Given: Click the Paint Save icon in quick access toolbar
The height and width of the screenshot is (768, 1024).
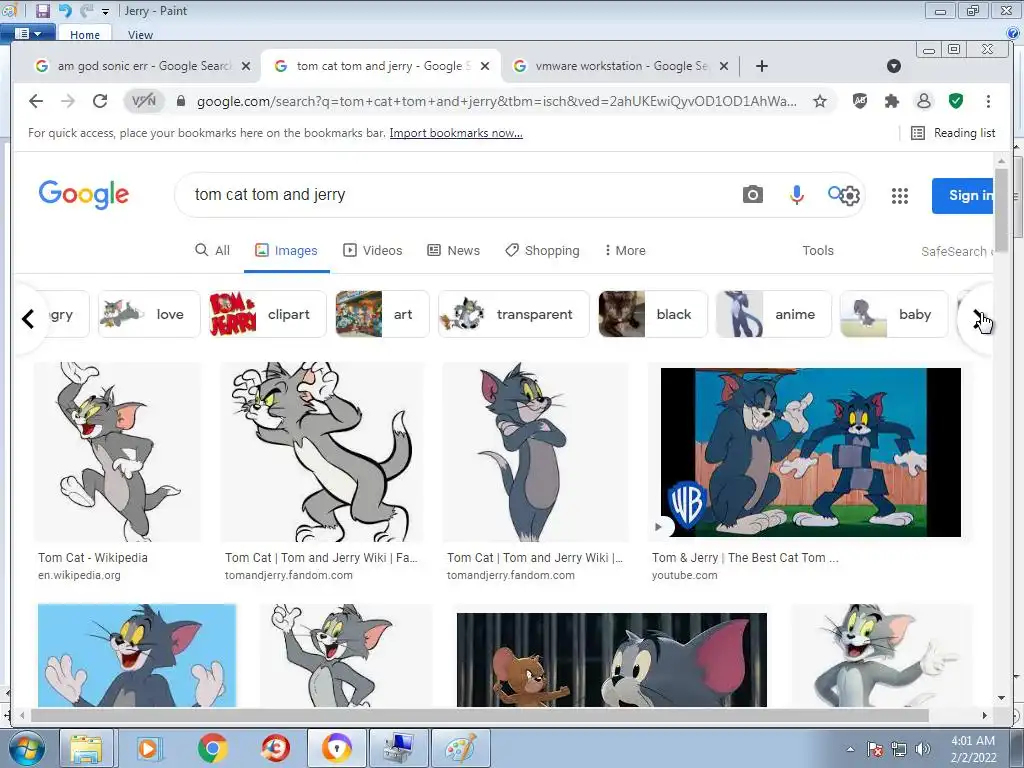Looking at the screenshot, I should pos(42,10).
